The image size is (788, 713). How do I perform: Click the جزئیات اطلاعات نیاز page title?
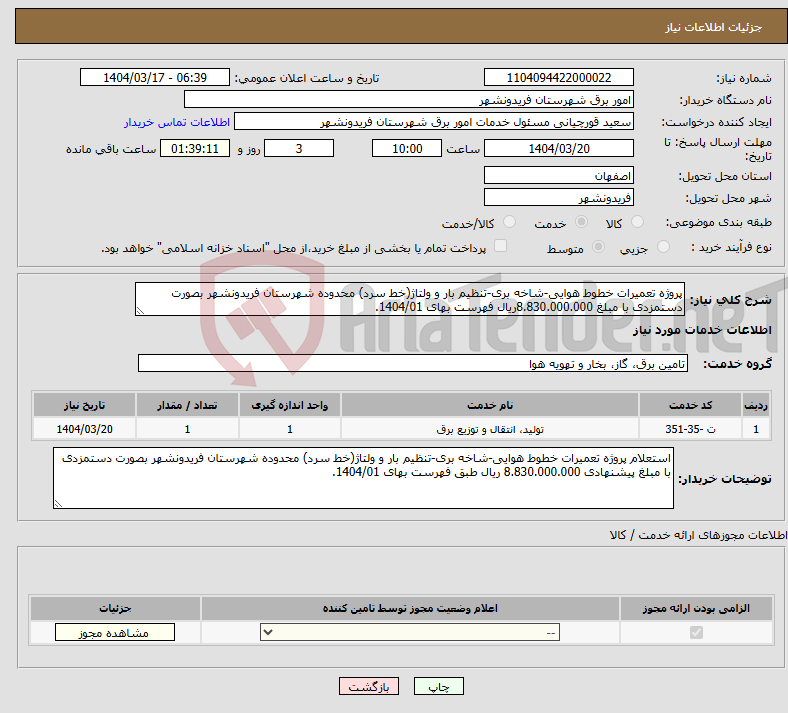tap(714, 27)
